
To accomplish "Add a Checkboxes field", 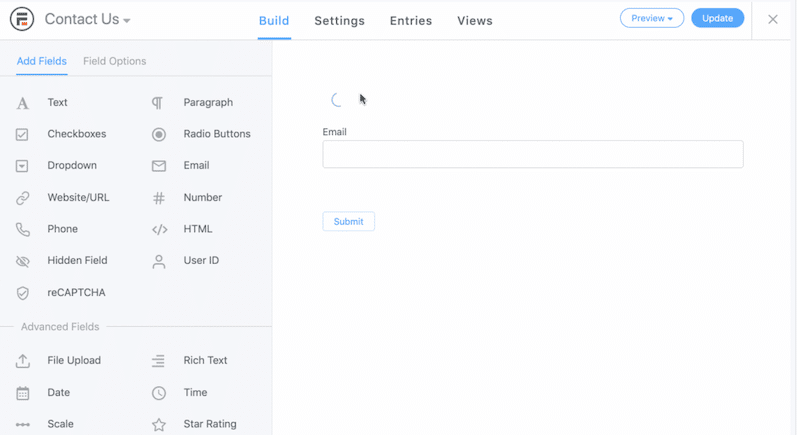I will (x=76, y=134).
